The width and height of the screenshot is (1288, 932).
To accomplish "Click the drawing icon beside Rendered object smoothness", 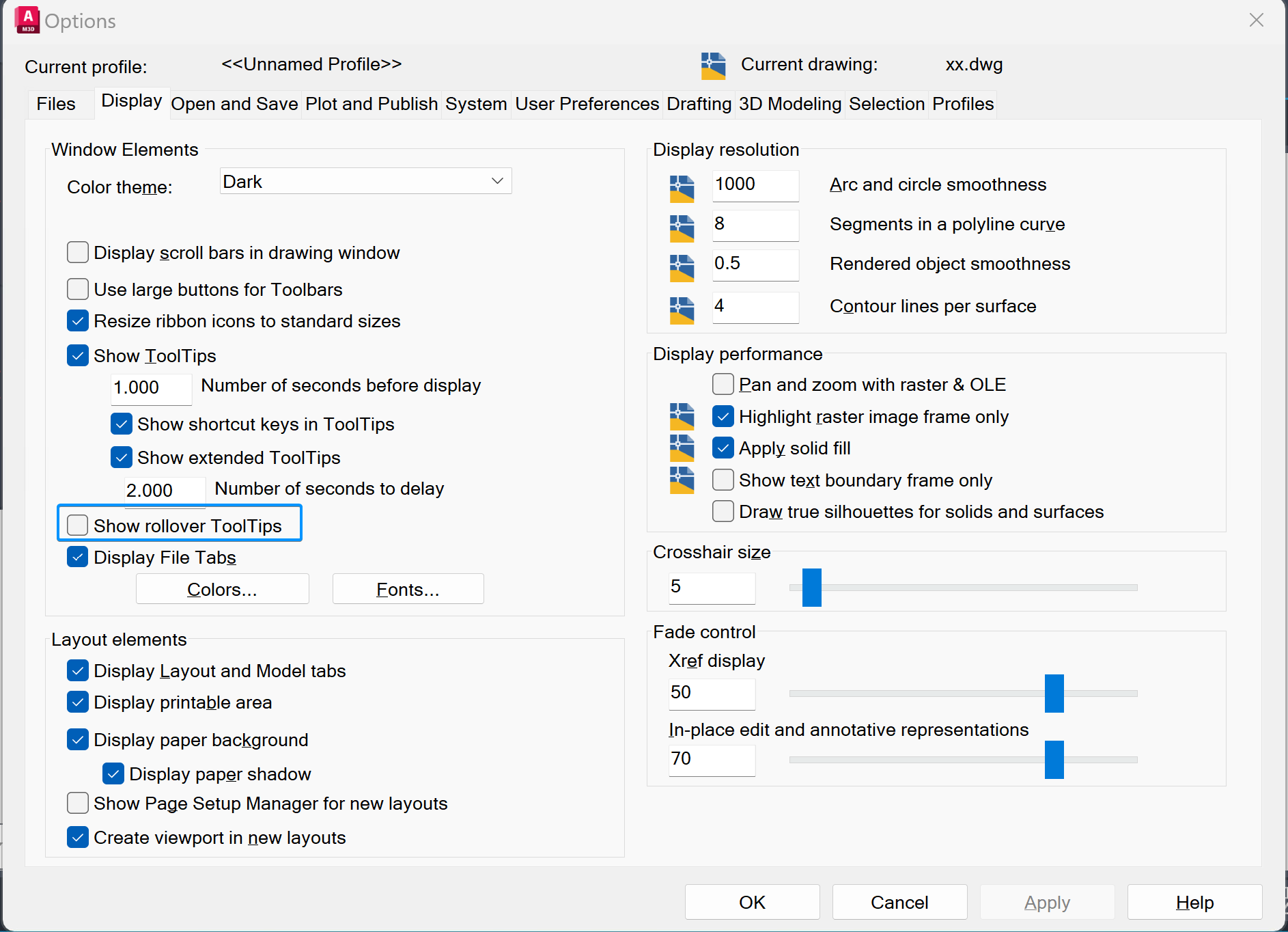I will tap(682, 269).
